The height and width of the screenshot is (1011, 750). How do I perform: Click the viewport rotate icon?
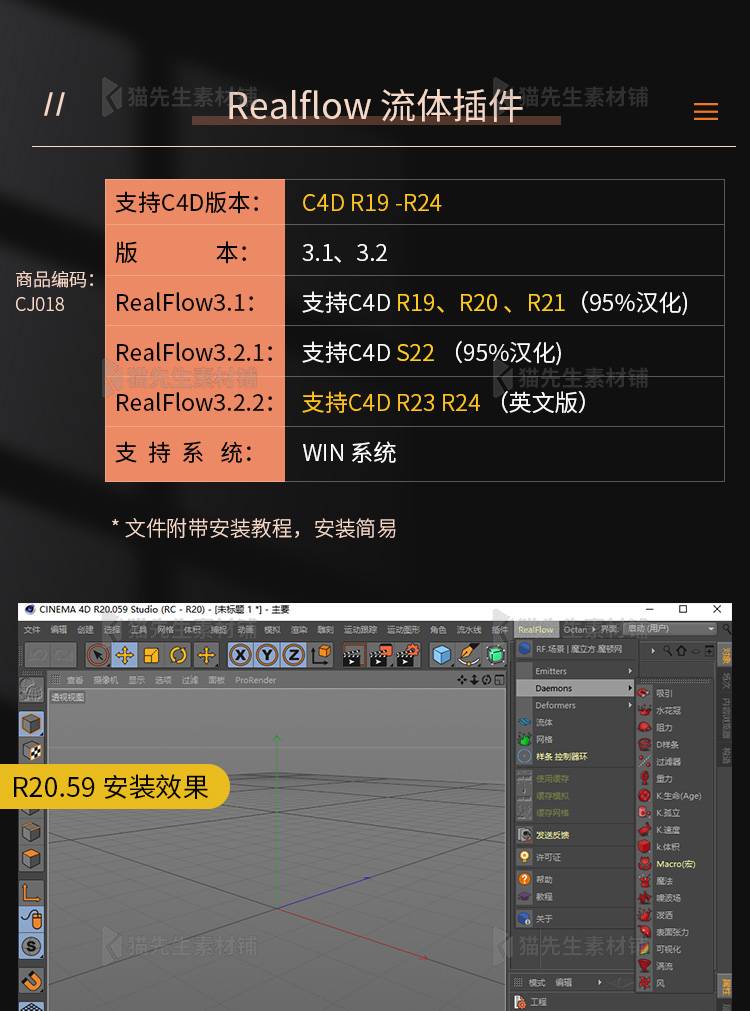(486, 680)
